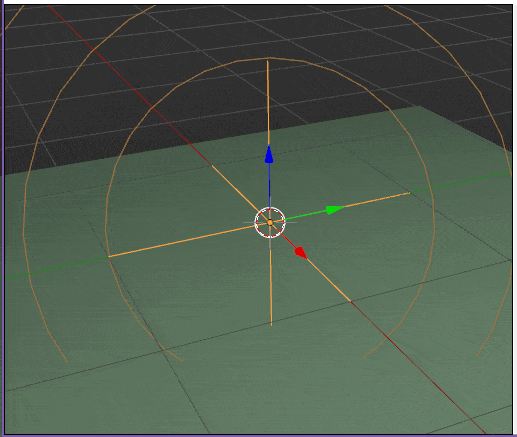The height and width of the screenshot is (437, 517).
Task: Click the green Y-axis gizmo shaft
Action: point(305,215)
